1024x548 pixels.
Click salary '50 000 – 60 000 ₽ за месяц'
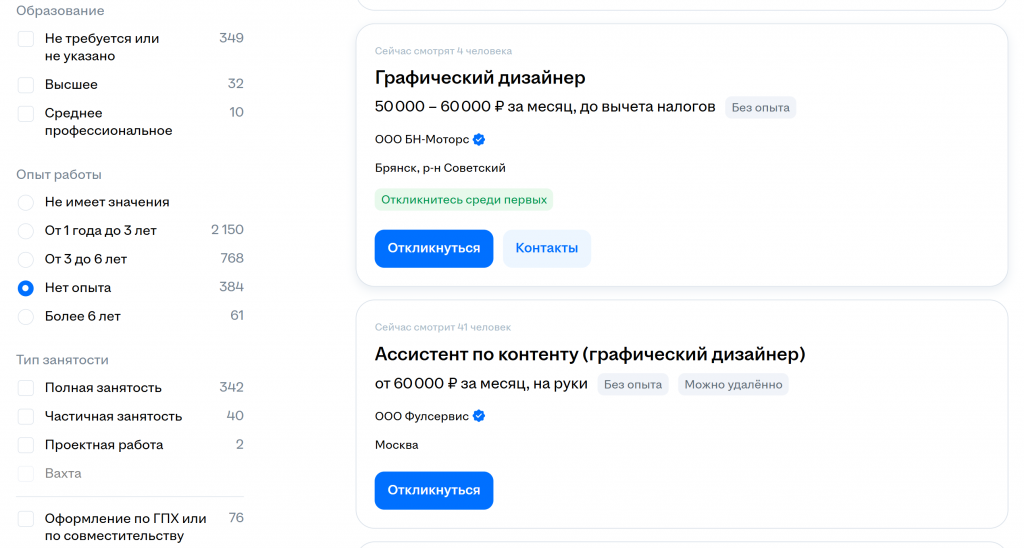point(545,107)
